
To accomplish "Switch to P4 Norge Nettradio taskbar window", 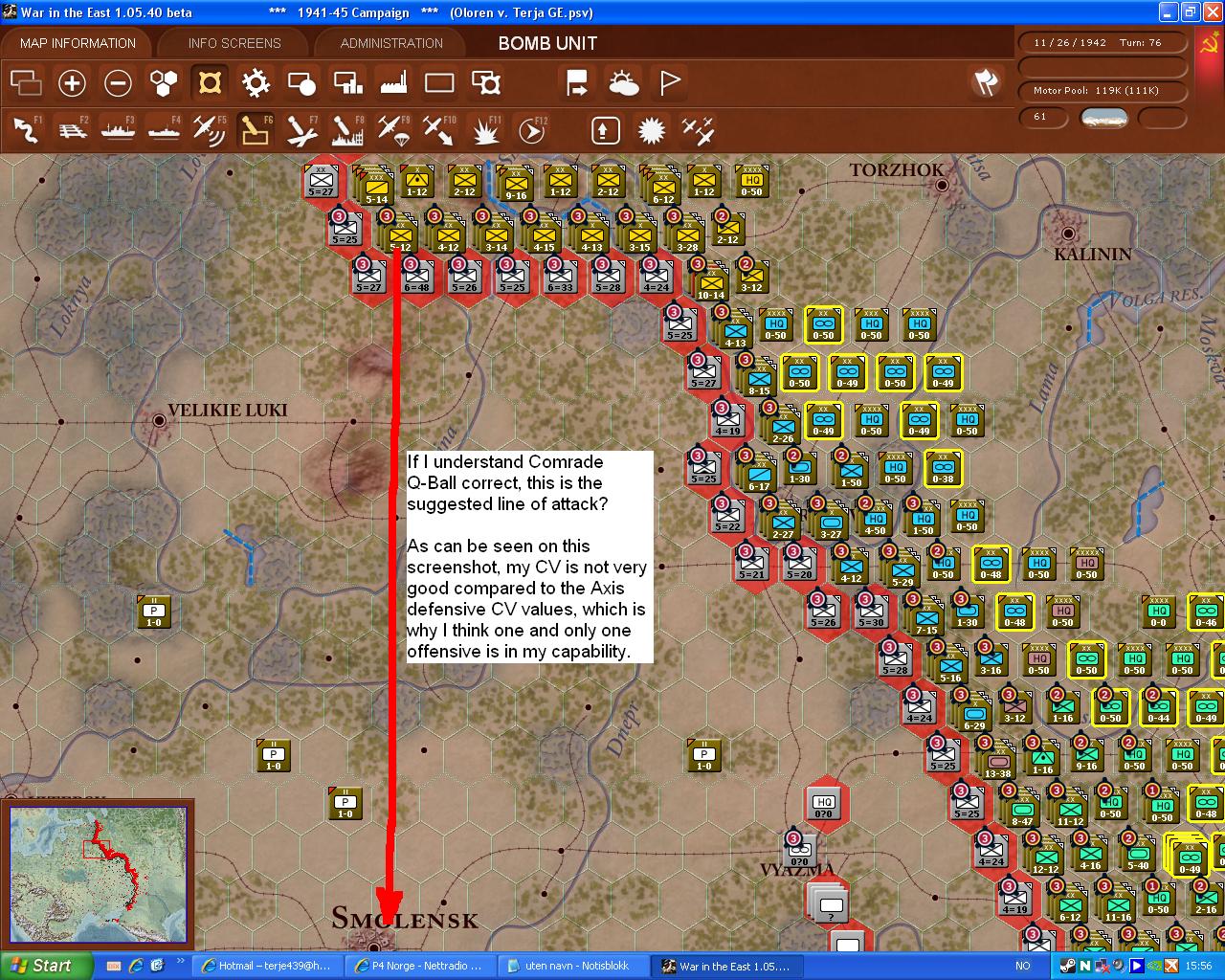I will 420,966.
